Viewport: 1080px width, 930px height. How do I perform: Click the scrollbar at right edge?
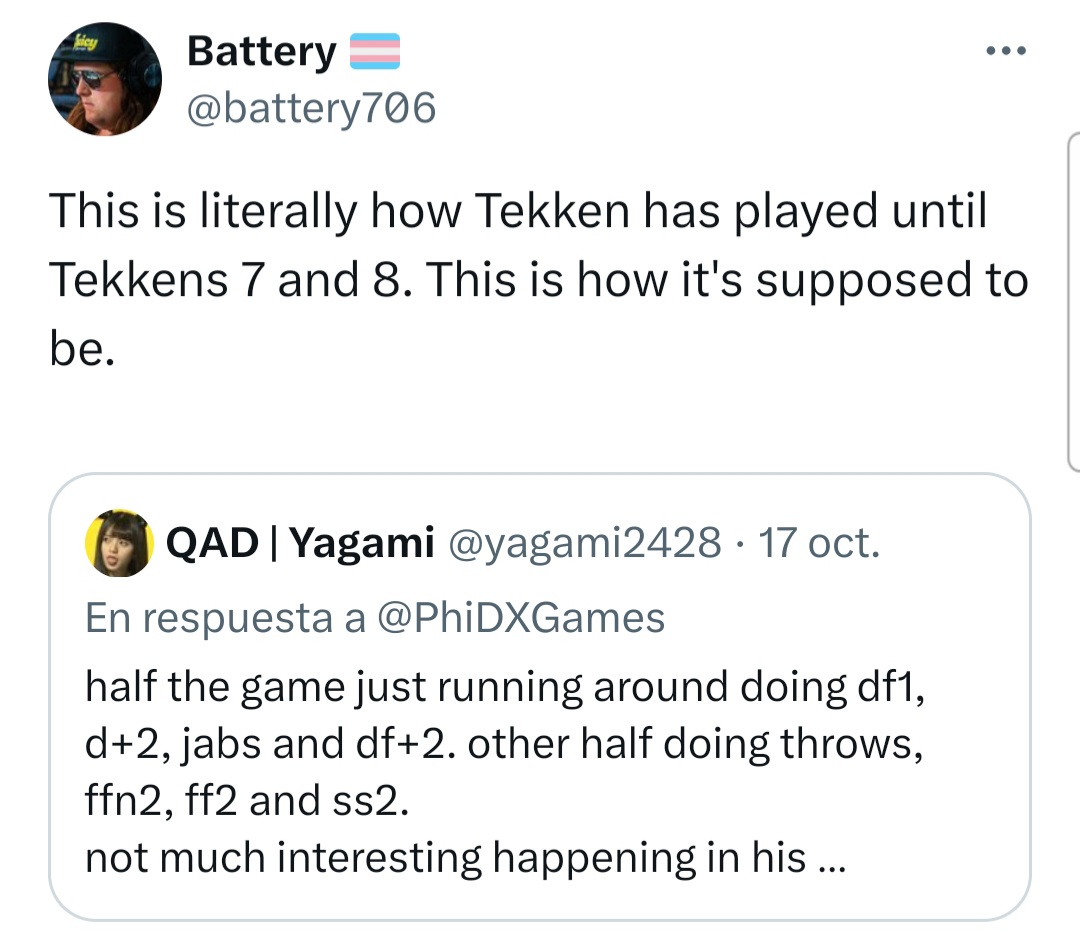tap(1072, 300)
